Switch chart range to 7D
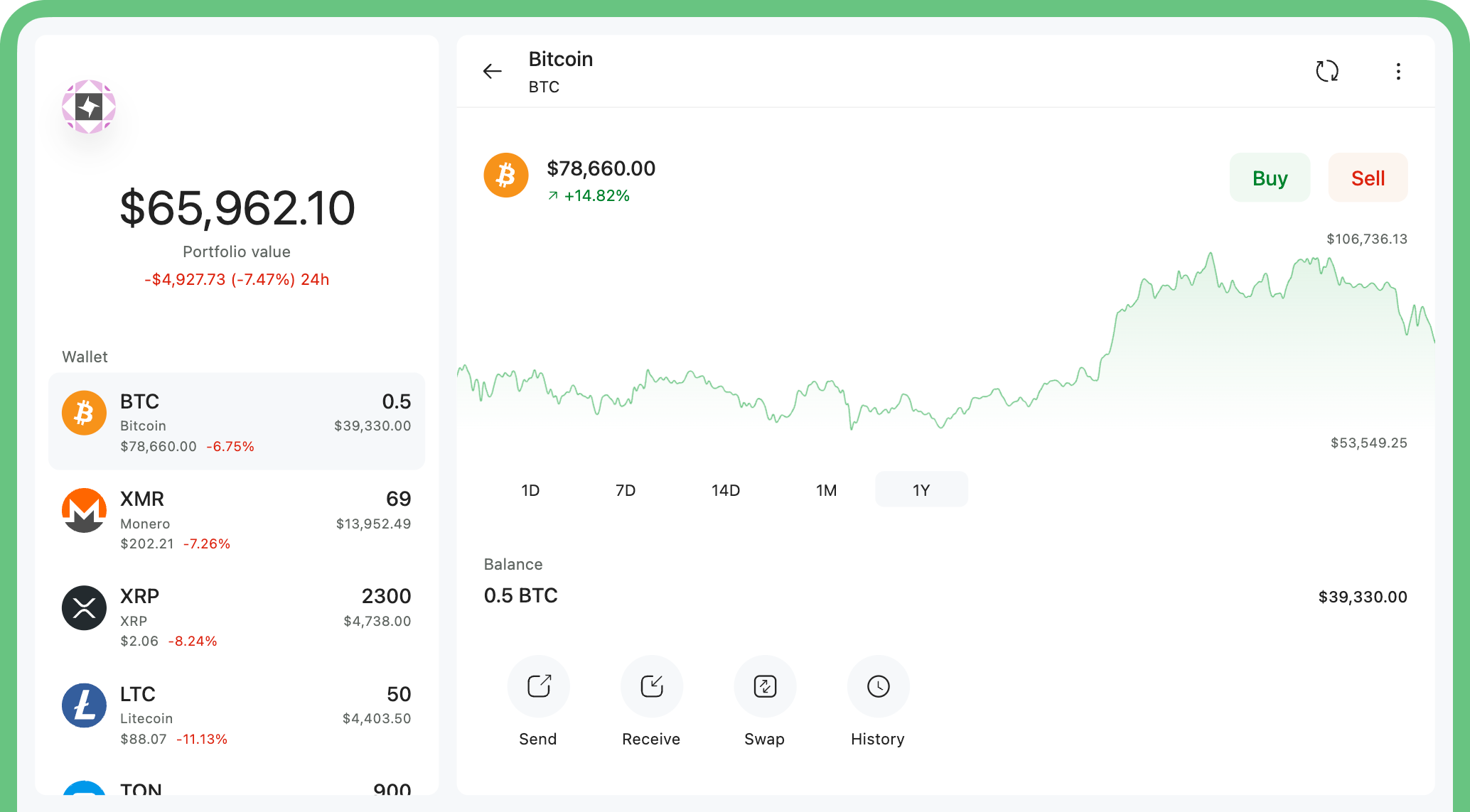Screen dimensions: 1470x812 (x=626, y=490)
